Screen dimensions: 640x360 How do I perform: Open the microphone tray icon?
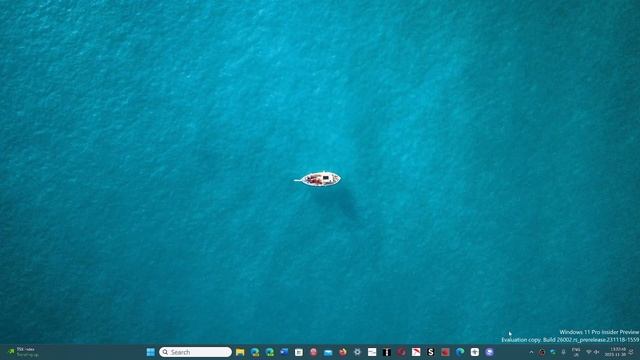564,352
